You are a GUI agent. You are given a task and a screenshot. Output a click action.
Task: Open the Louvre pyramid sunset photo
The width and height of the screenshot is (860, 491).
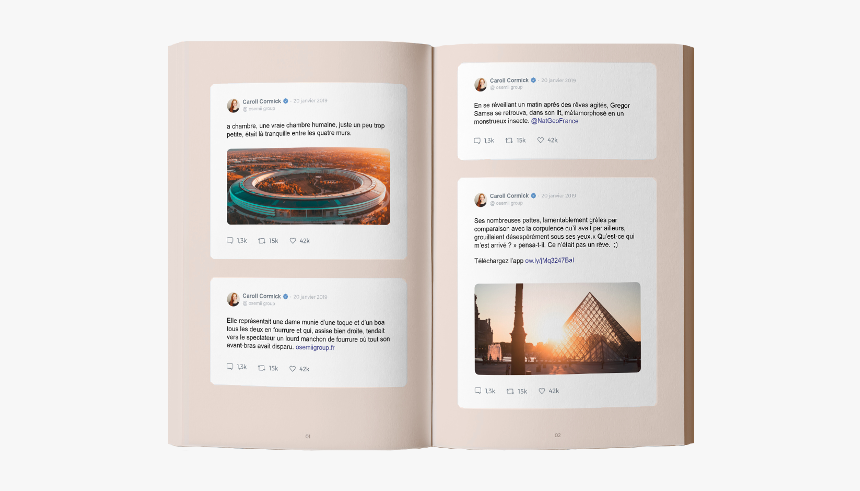click(557, 328)
